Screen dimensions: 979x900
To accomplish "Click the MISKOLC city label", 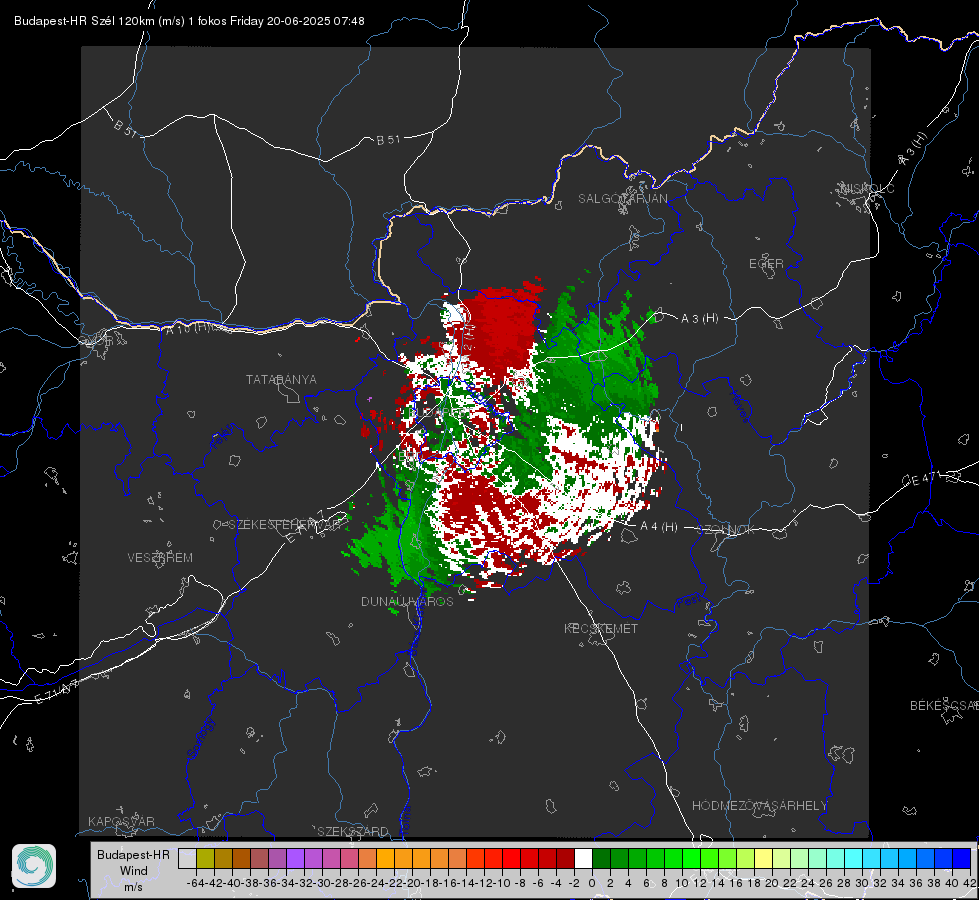I will [x=867, y=188].
